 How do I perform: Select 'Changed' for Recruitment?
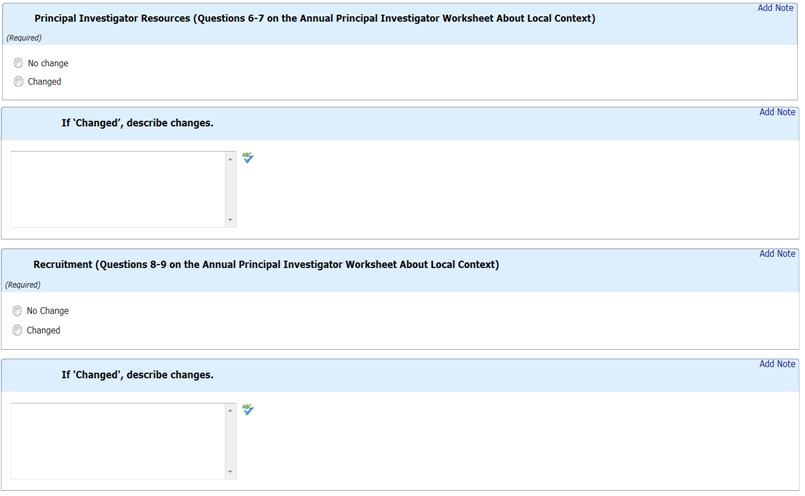click(17, 330)
